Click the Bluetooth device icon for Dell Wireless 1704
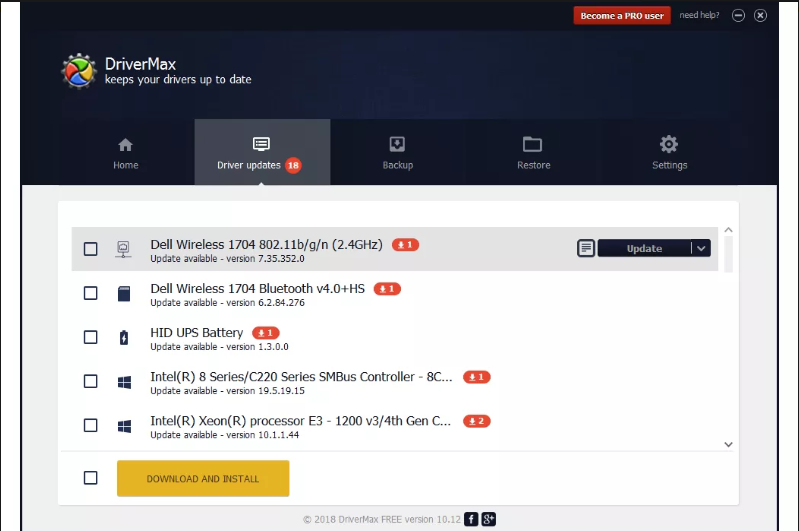799x531 pixels. click(x=124, y=294)
